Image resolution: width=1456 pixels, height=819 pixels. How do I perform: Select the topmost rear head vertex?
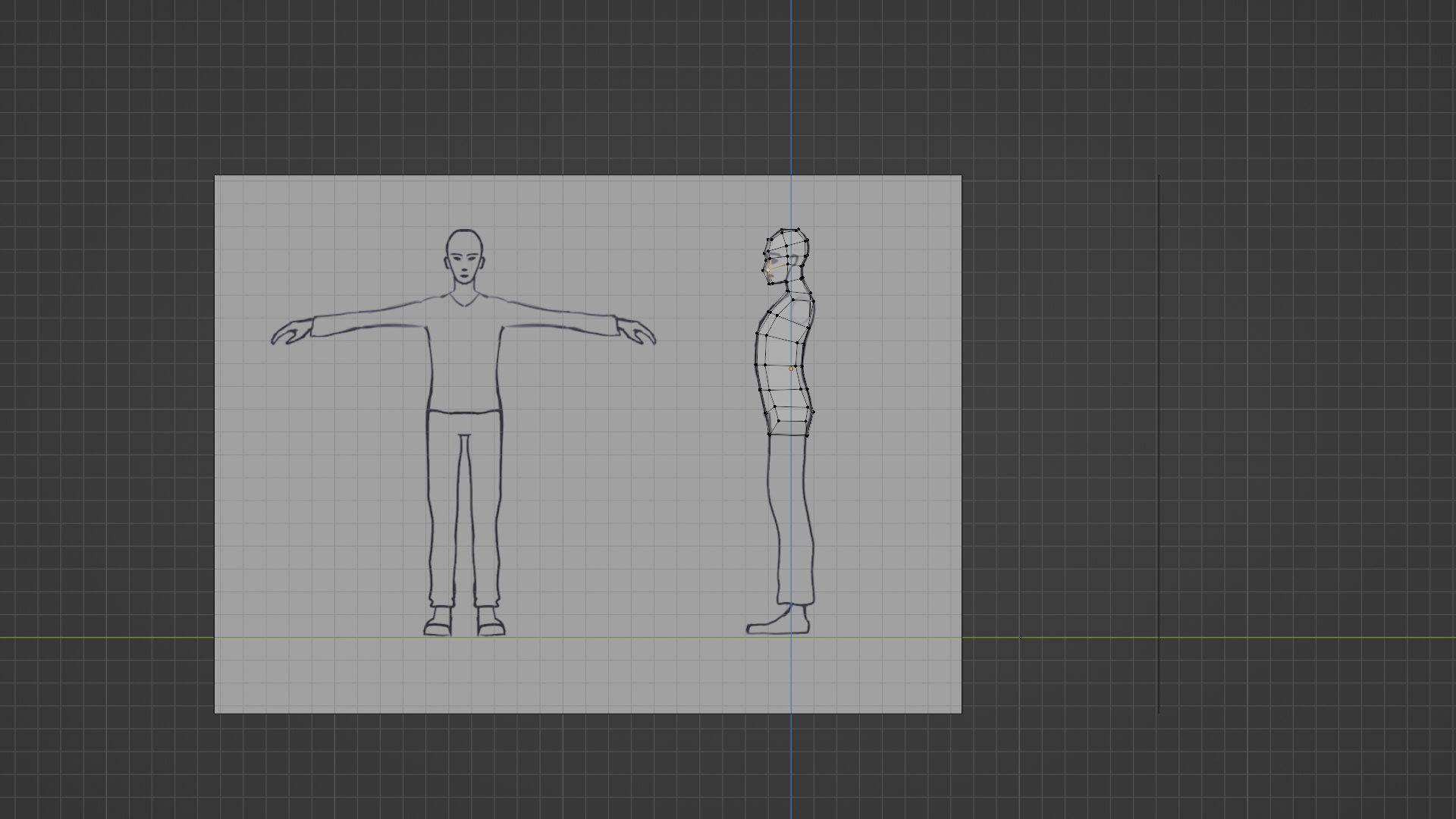(x=799, y=228)
